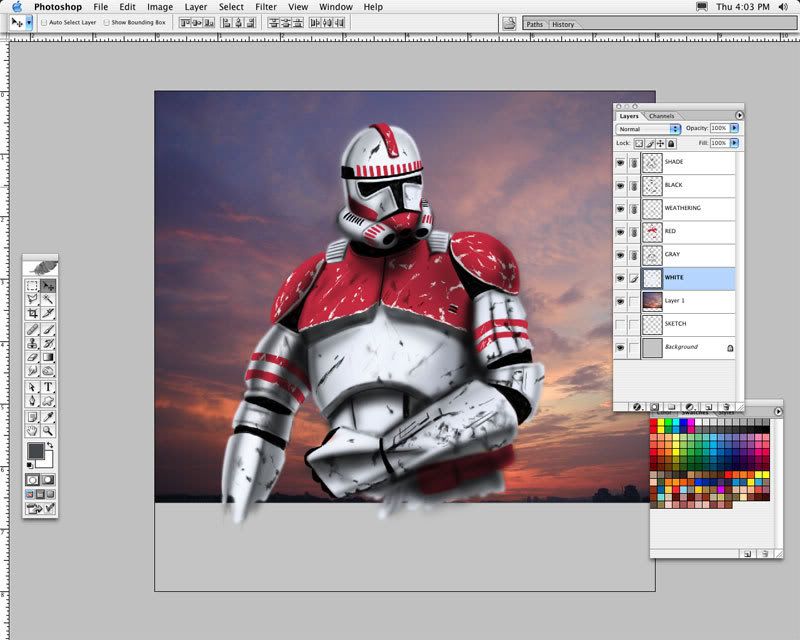Image resolution: width=800 pixels, height=640 pixels.
Task: Switch to the History tab
Action: [x=563, y=24]
